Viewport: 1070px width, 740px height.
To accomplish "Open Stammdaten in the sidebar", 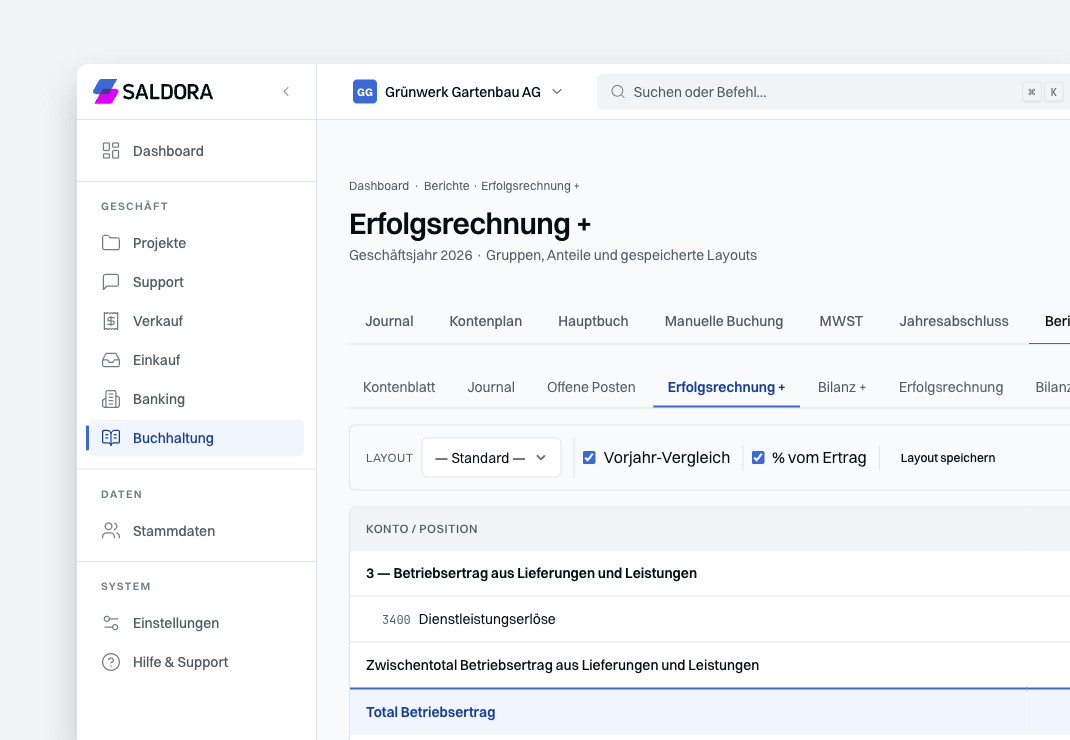I will click(197, 530).
